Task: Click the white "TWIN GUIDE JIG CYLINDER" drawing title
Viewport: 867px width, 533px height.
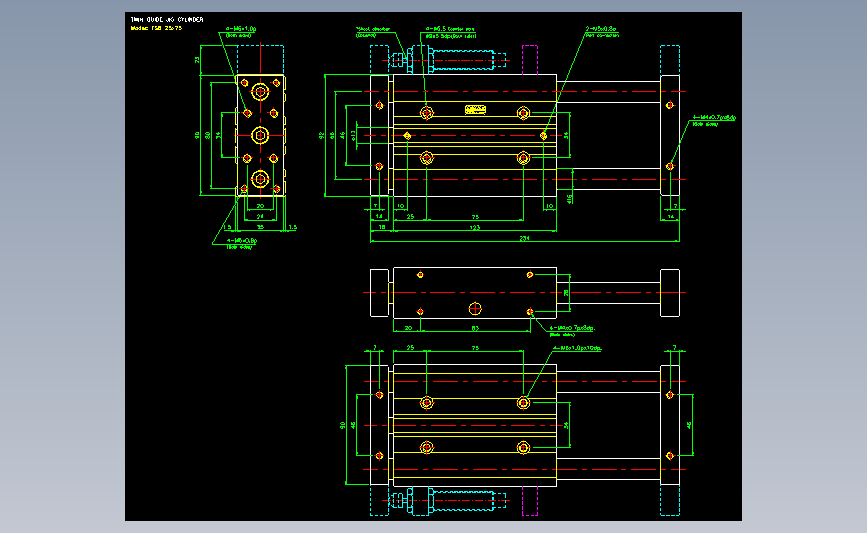Action: [x=167, y=19]
